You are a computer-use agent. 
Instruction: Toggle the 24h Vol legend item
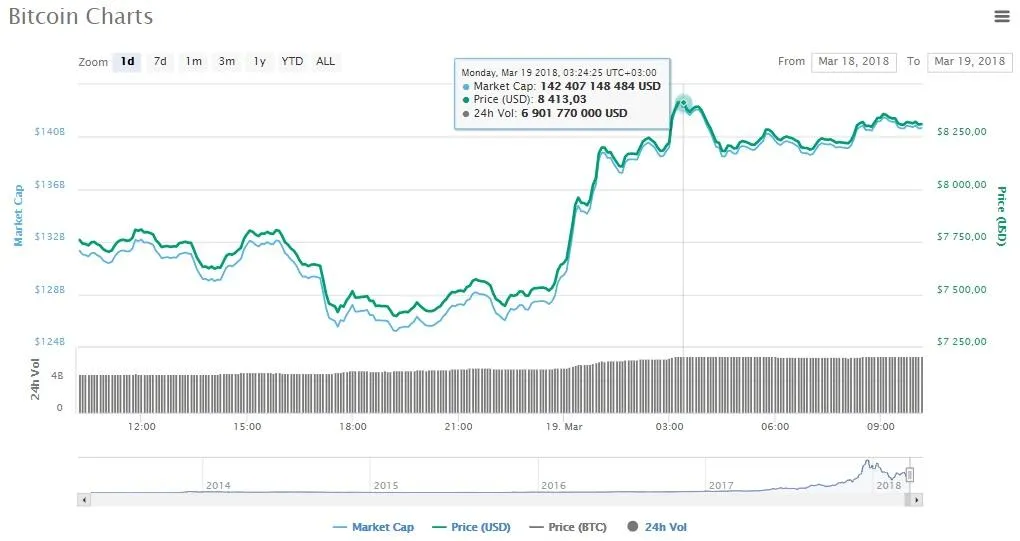(x=657, y=527)
